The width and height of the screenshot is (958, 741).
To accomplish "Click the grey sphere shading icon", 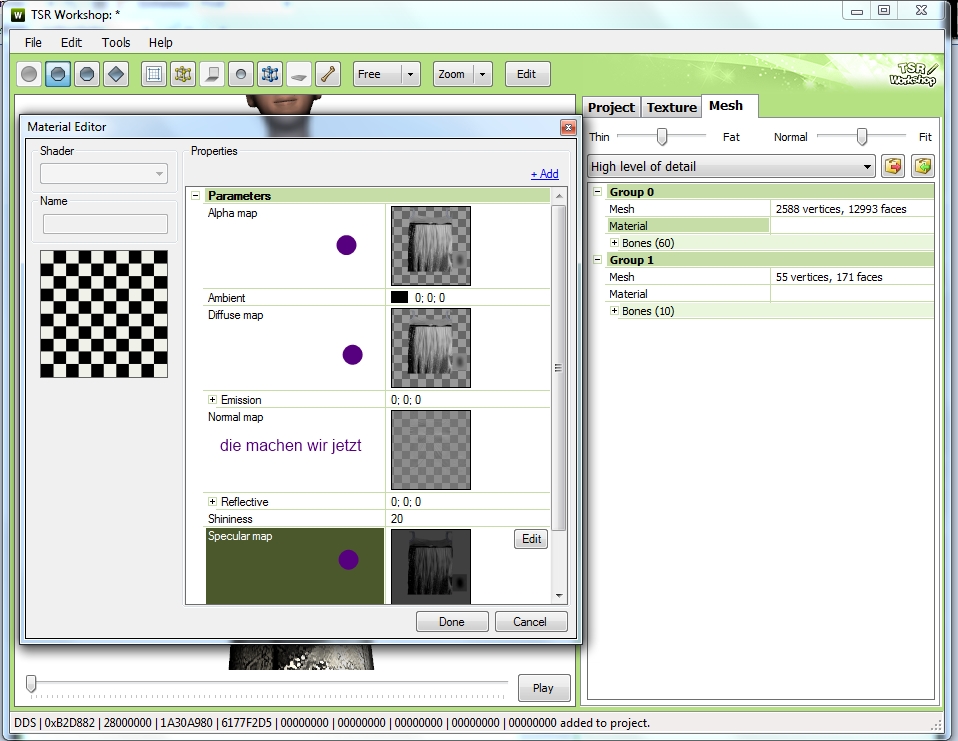I will 30,74.
